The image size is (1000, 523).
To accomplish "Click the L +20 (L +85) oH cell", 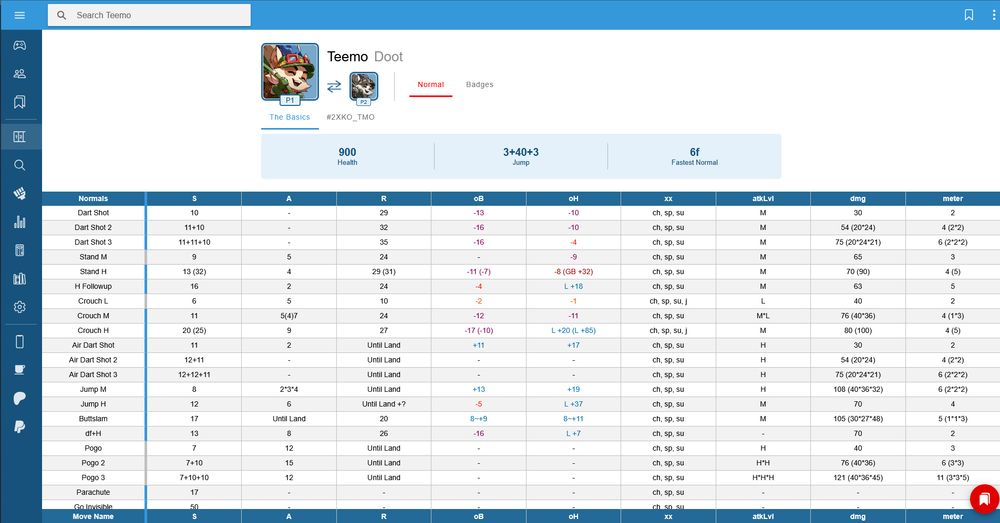I will [x=573, y=330].
